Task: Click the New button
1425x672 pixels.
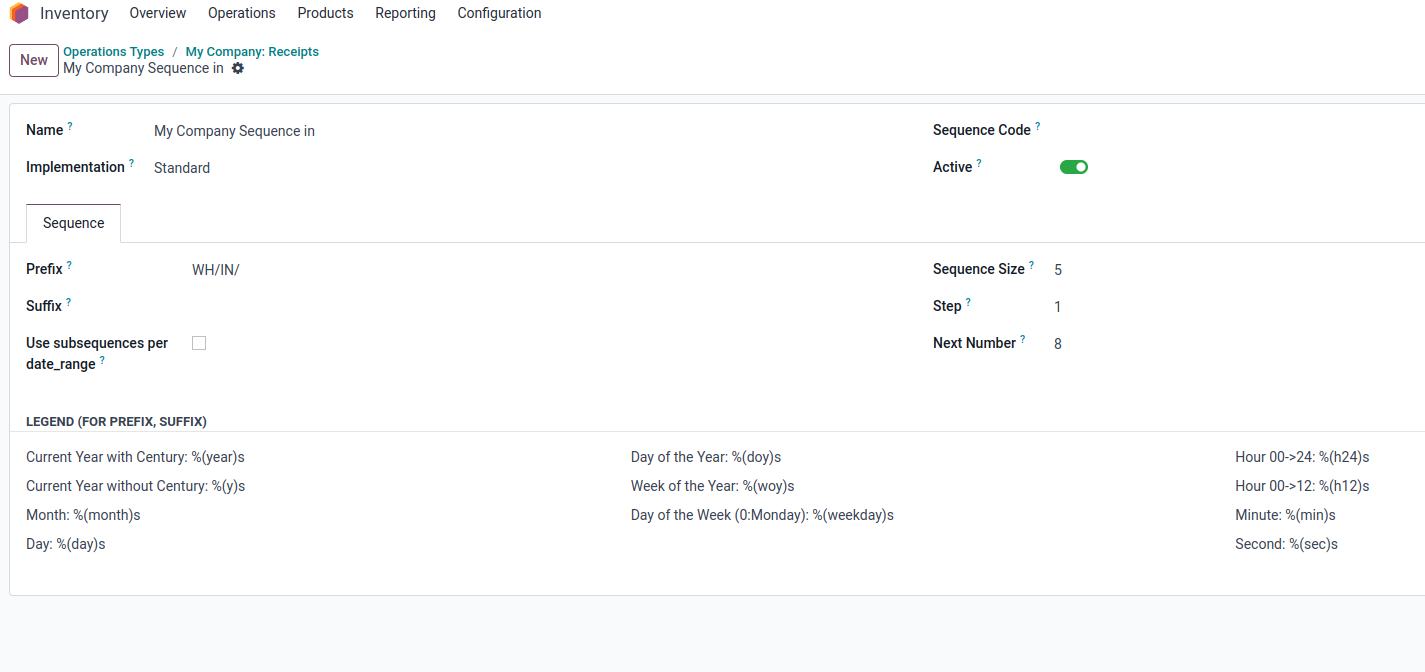Action: (34, 60)
